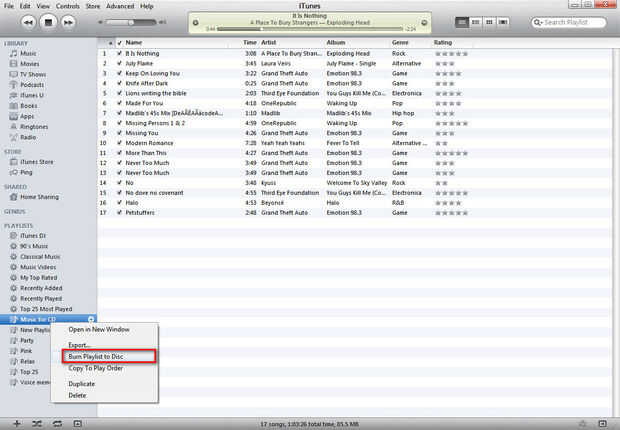Click the playback progress bar
620x430 pixels.
[310, 29]
